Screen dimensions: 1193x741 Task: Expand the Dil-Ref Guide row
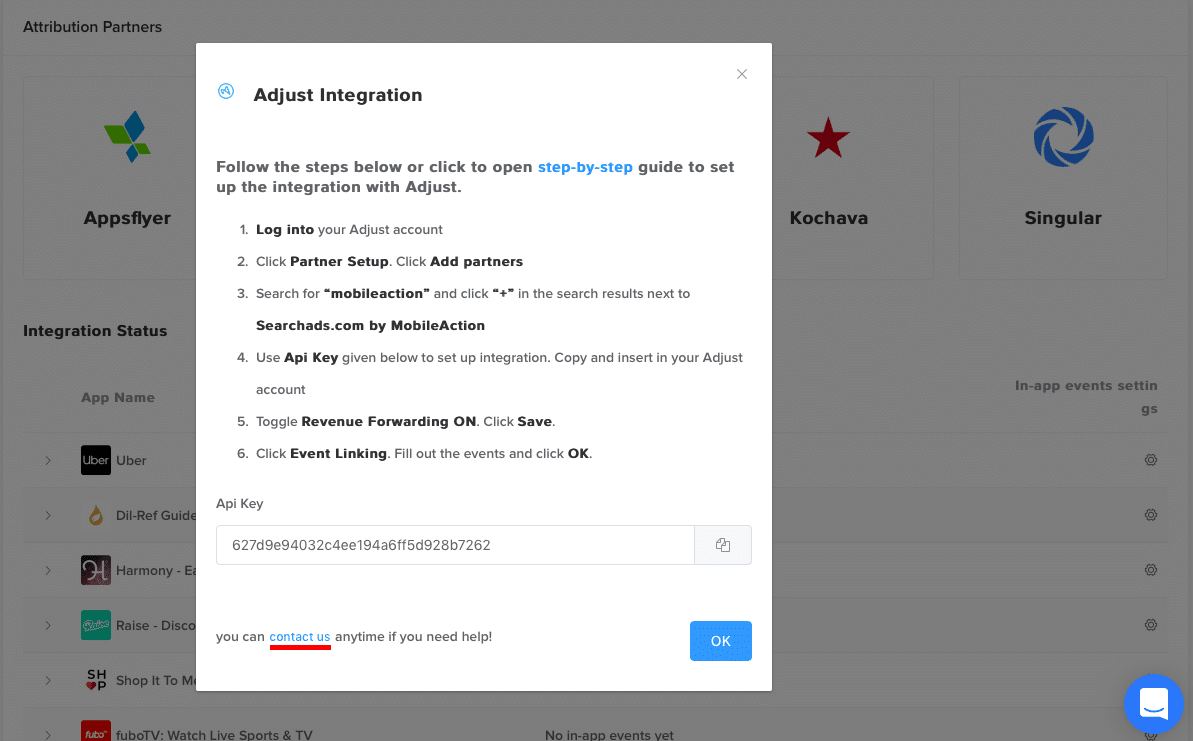pos(48,515)
